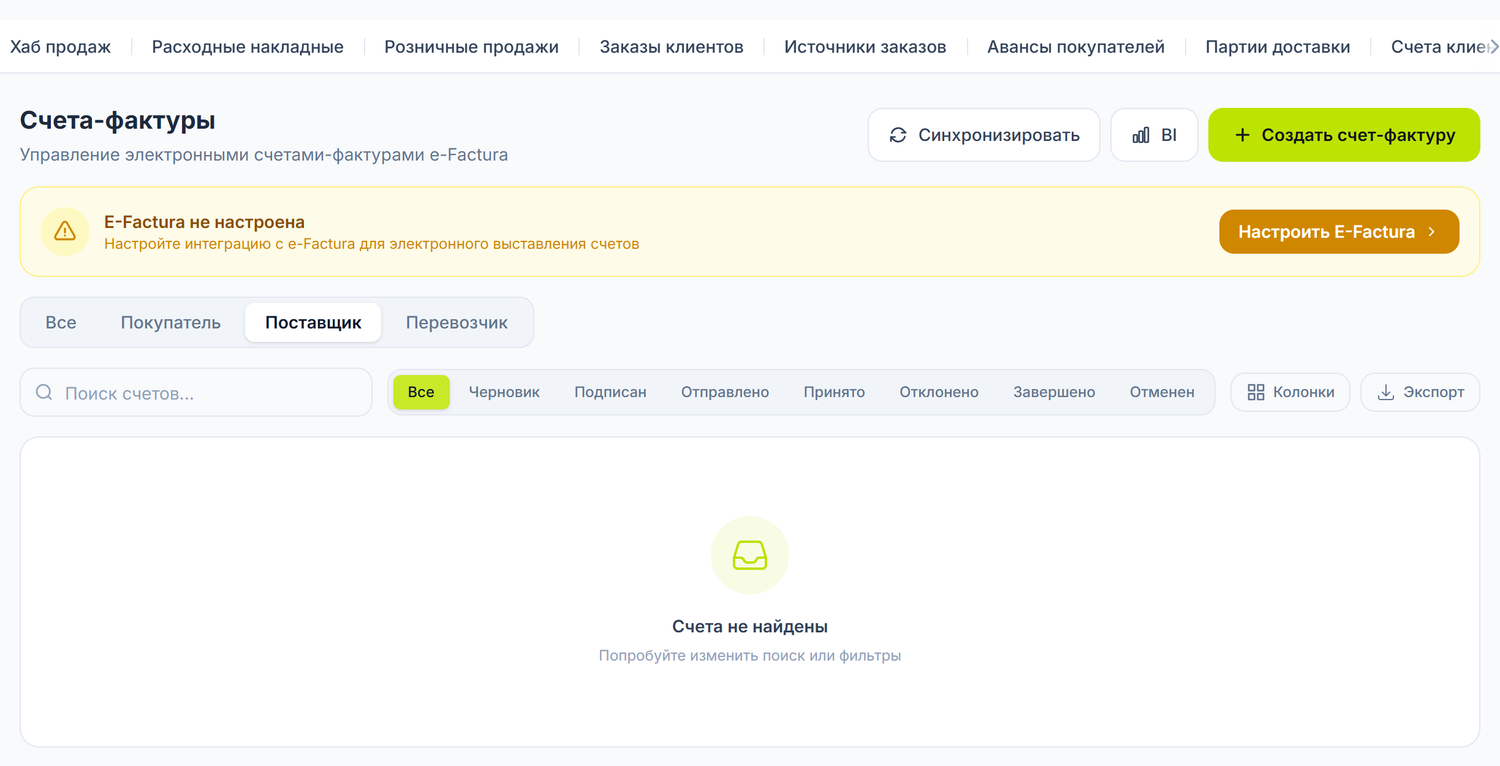
Task: Click the Синхронизировать button
Action: [984, 135]
